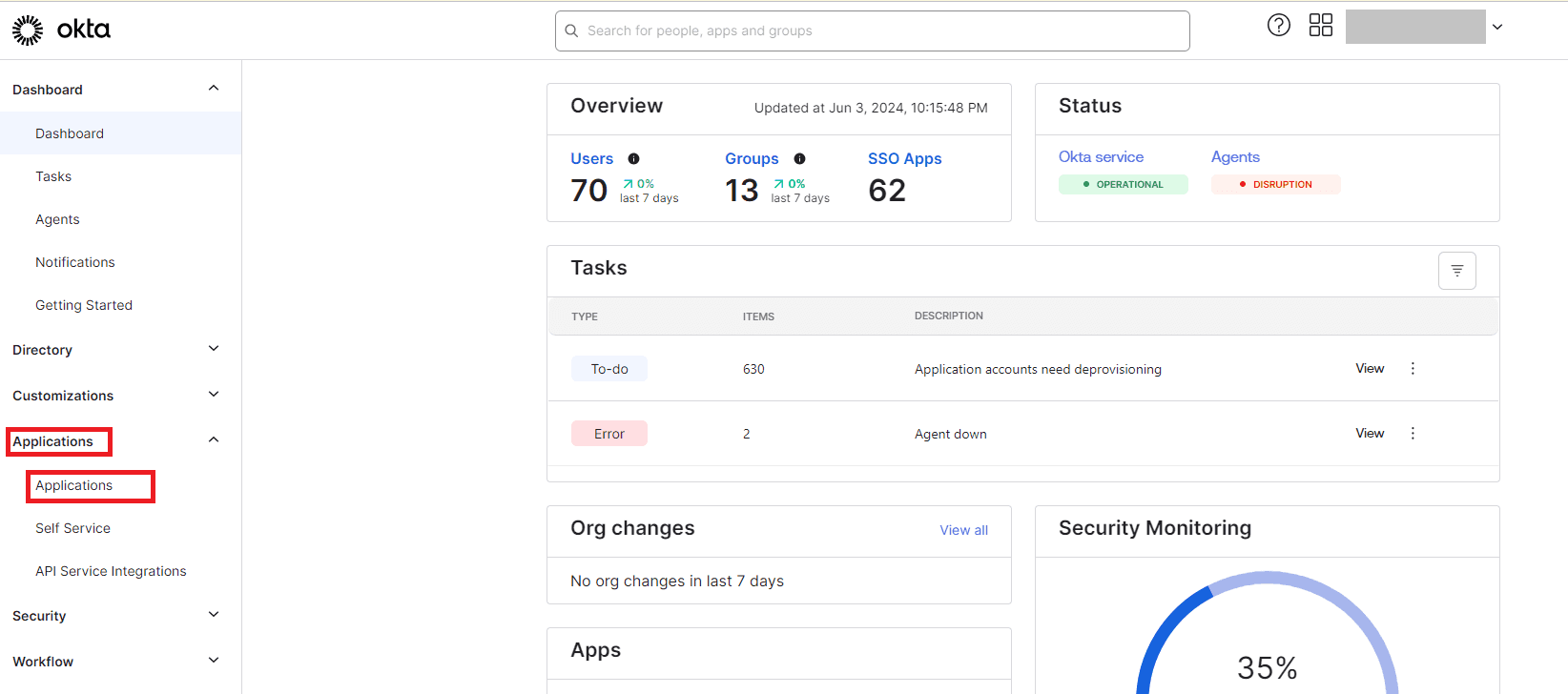Expand the Security sidebar section
The width and height of the screenshot is (1568, 694).
tap(214, 615)
